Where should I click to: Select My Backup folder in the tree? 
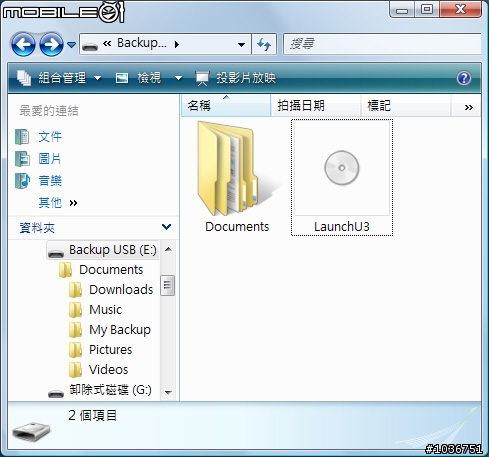pos(120,330)
